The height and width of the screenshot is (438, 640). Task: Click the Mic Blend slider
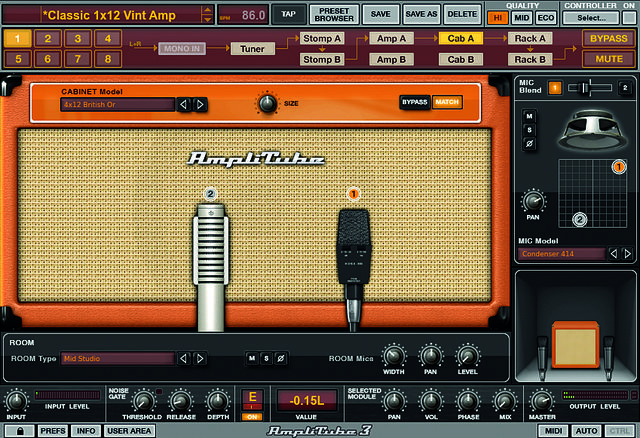coord(589,88)
